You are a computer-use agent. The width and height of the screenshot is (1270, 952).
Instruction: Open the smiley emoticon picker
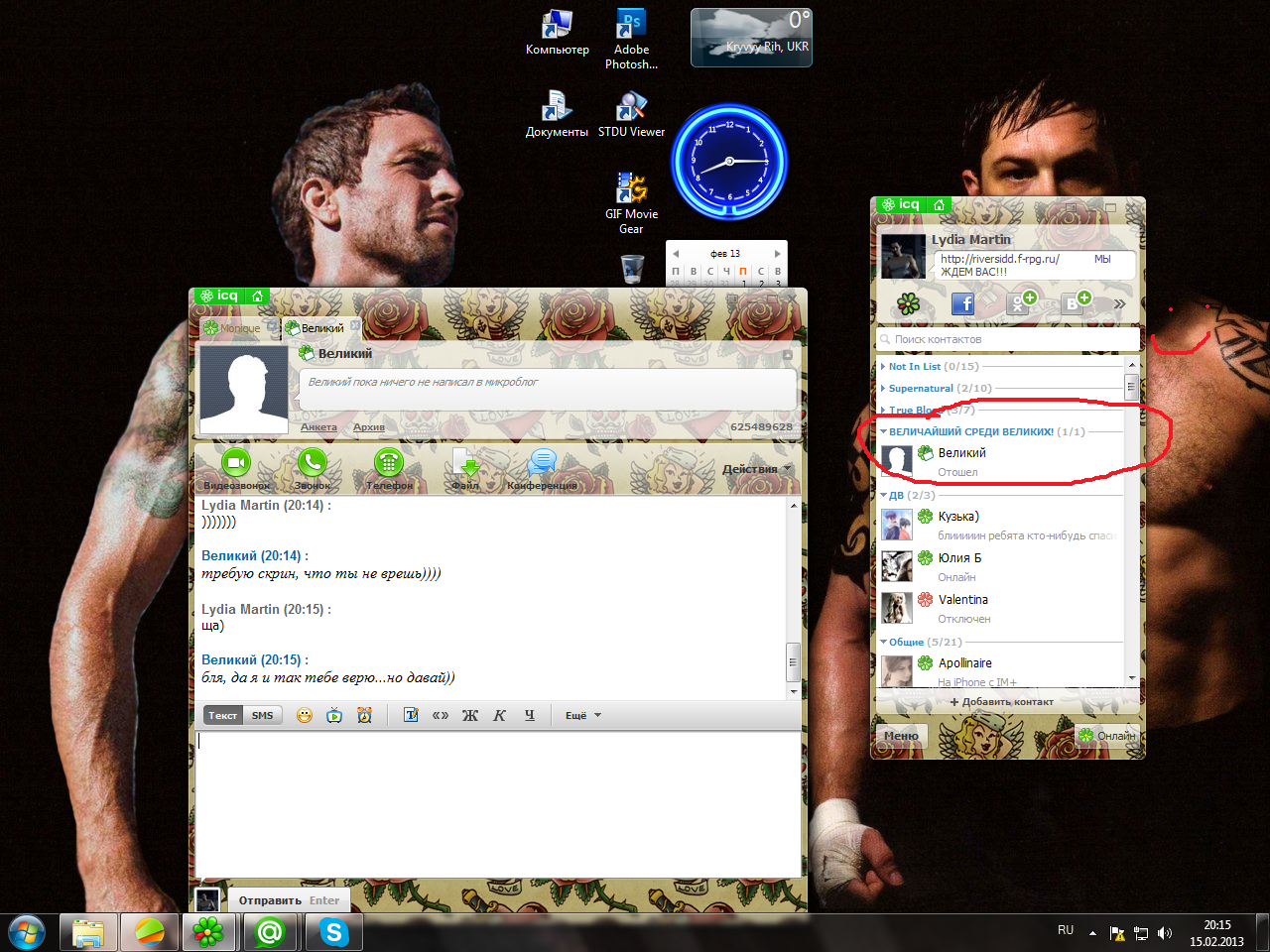pos(305,715)
